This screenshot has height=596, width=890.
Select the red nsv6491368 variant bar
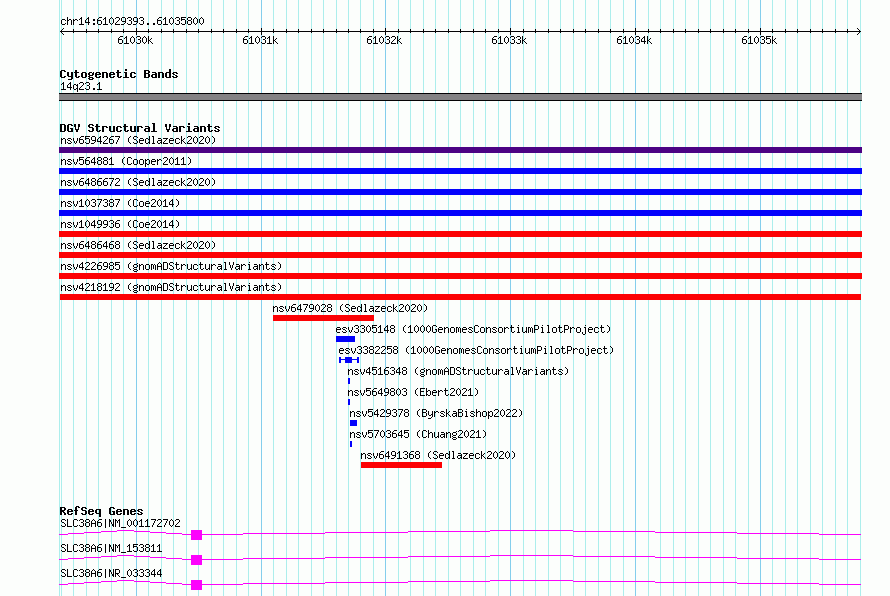point(401,465)
